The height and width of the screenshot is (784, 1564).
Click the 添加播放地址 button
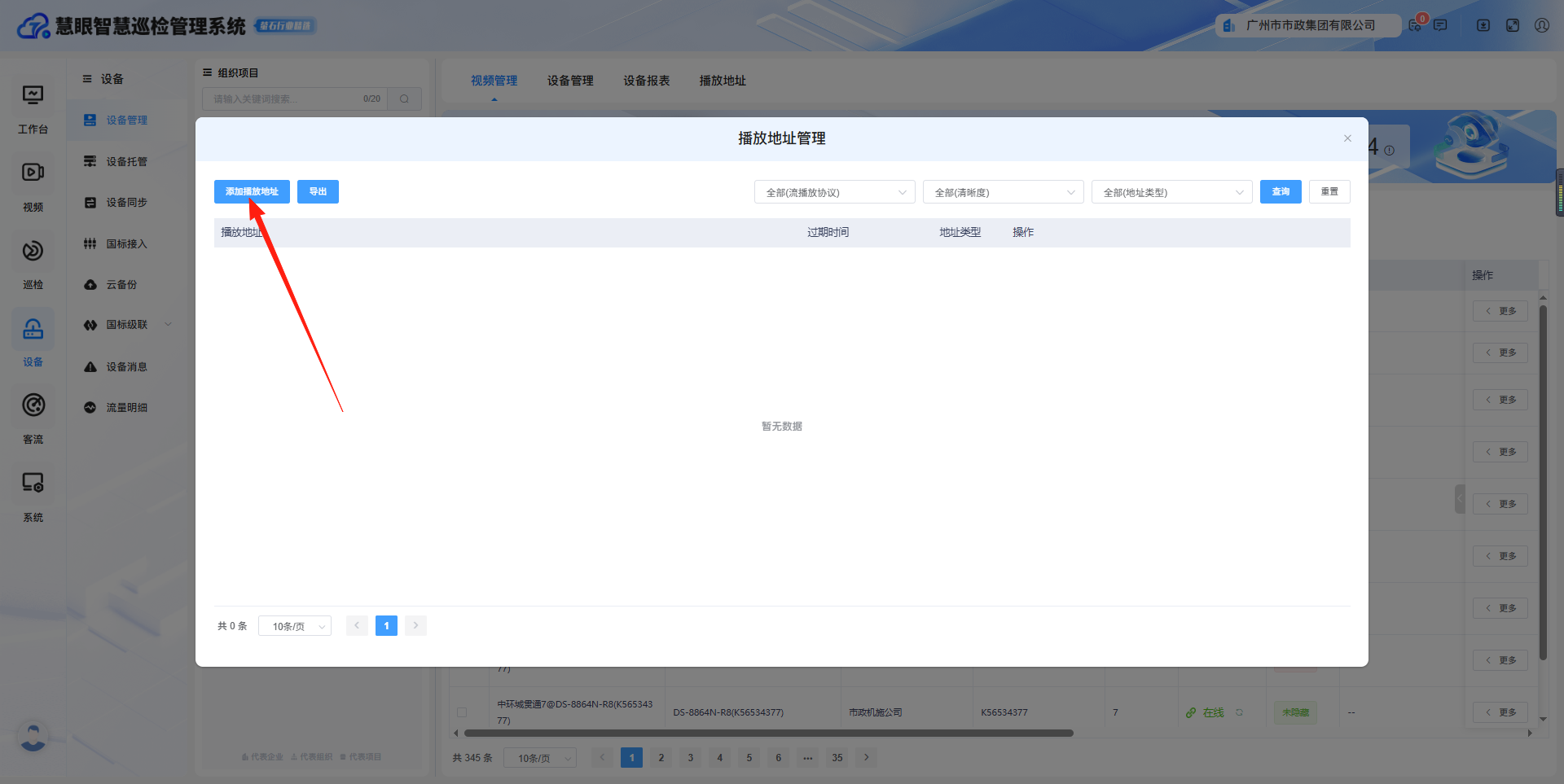point(252,191)
